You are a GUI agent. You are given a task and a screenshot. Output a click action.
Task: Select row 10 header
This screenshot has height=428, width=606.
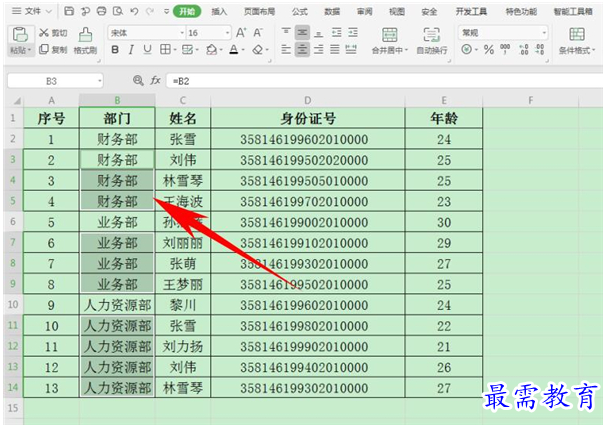coord(13,304)
